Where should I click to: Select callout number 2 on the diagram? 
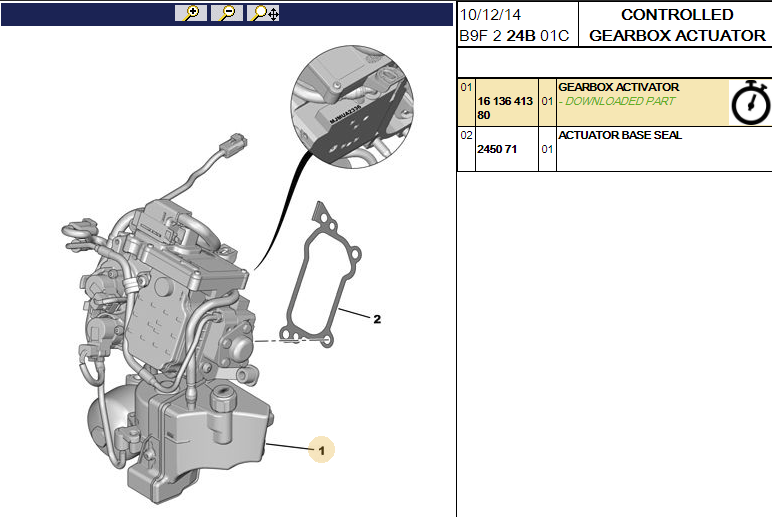tap(377, 319)
